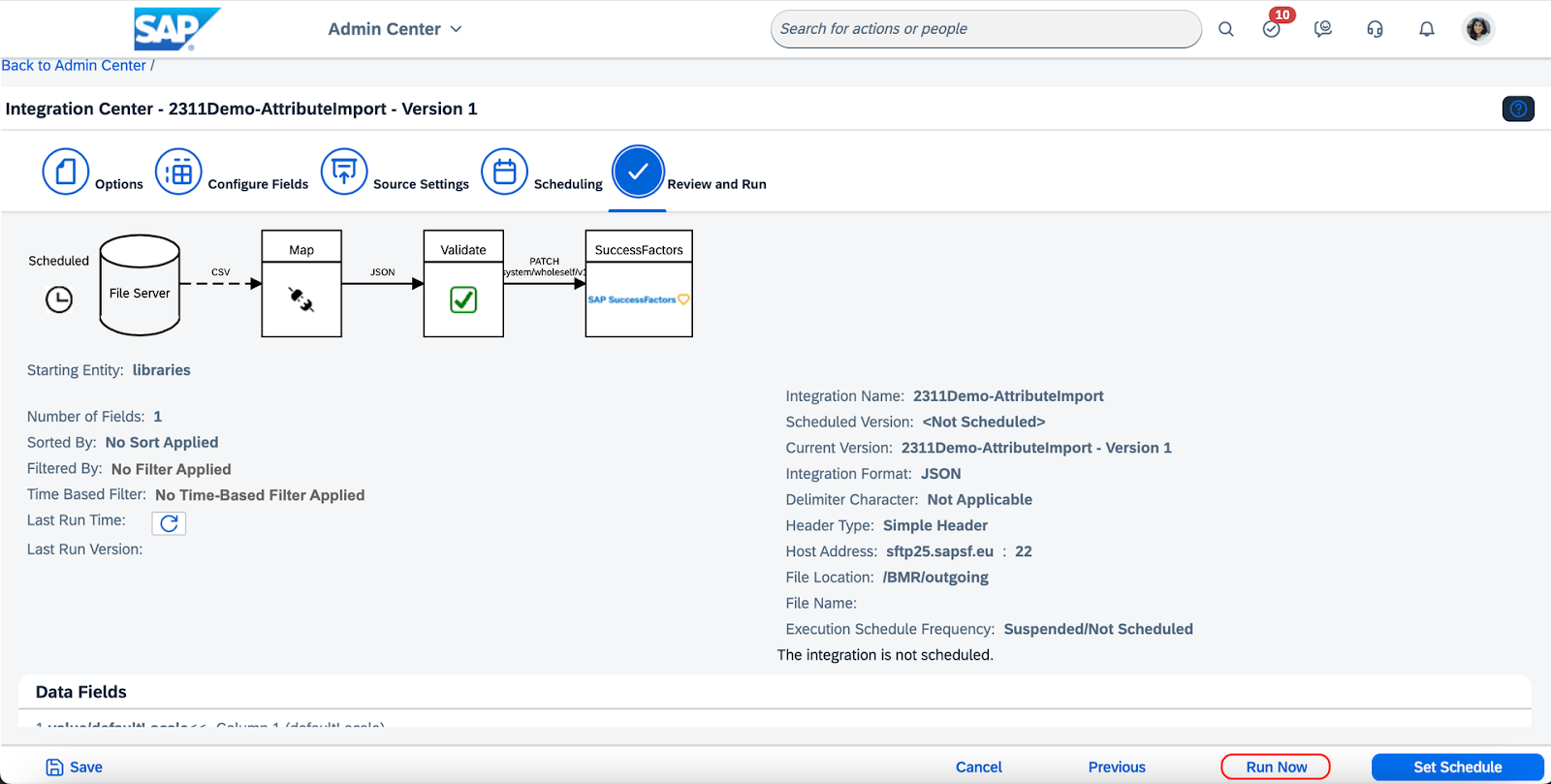Image resolution: width=1551 pixels, height=784 pixels.
Task: Go to the Options step icon
Action: [66, 172]
